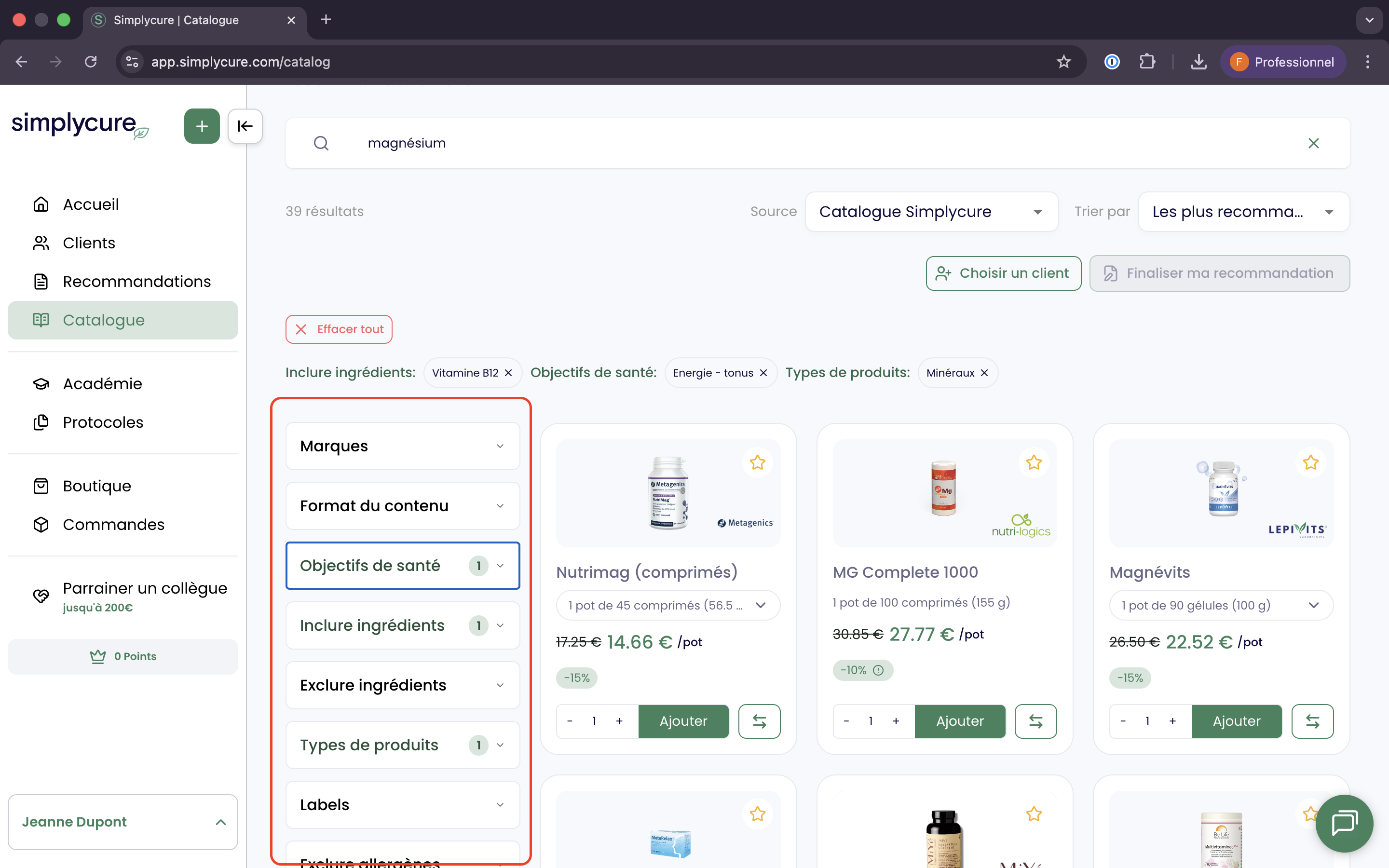The image size is (1389, 868).
Task: Open Magnévits pot size dropdown
Action: click(1221, 605)
